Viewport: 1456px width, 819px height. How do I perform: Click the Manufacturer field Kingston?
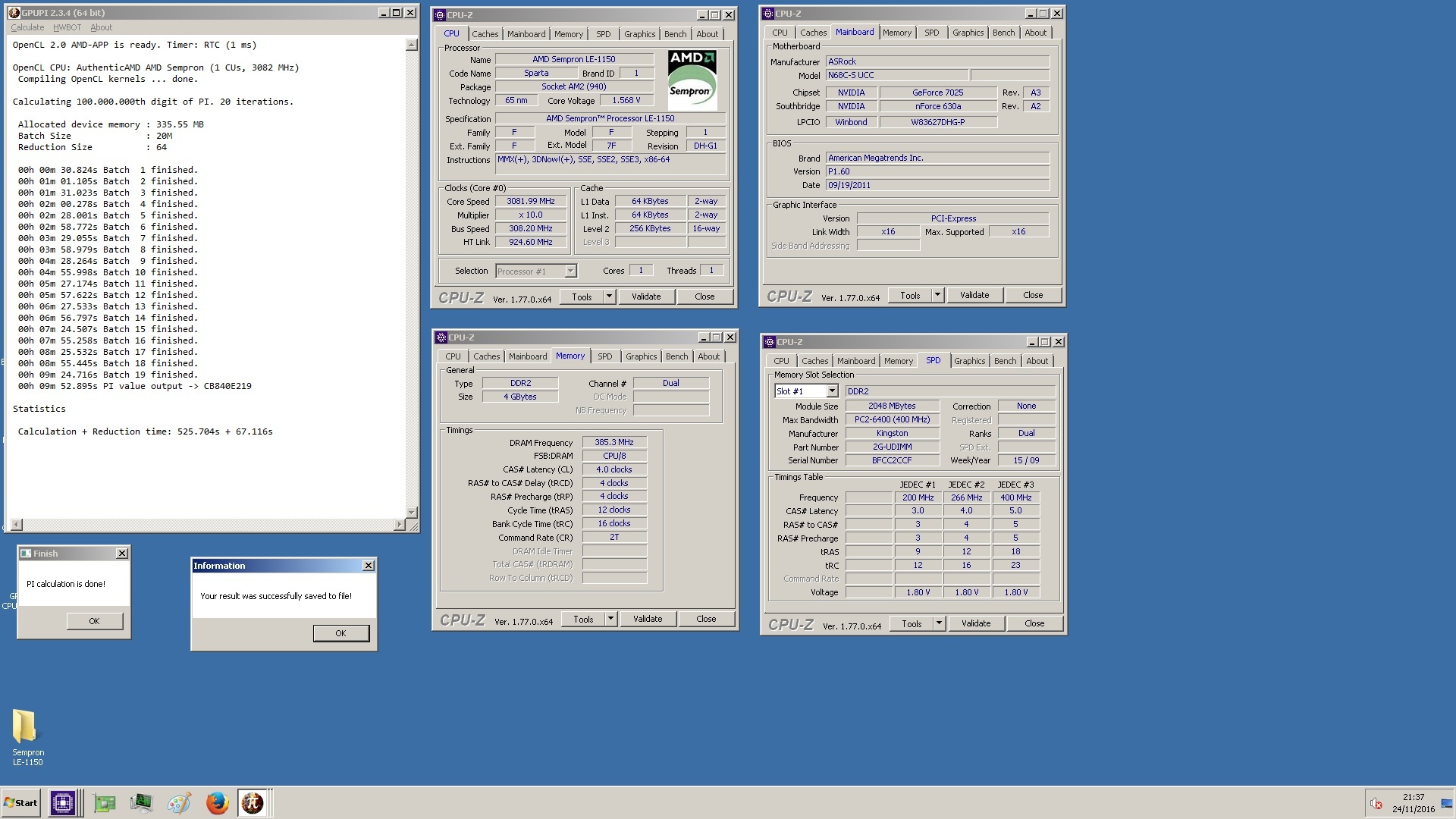tap(893, 434)
